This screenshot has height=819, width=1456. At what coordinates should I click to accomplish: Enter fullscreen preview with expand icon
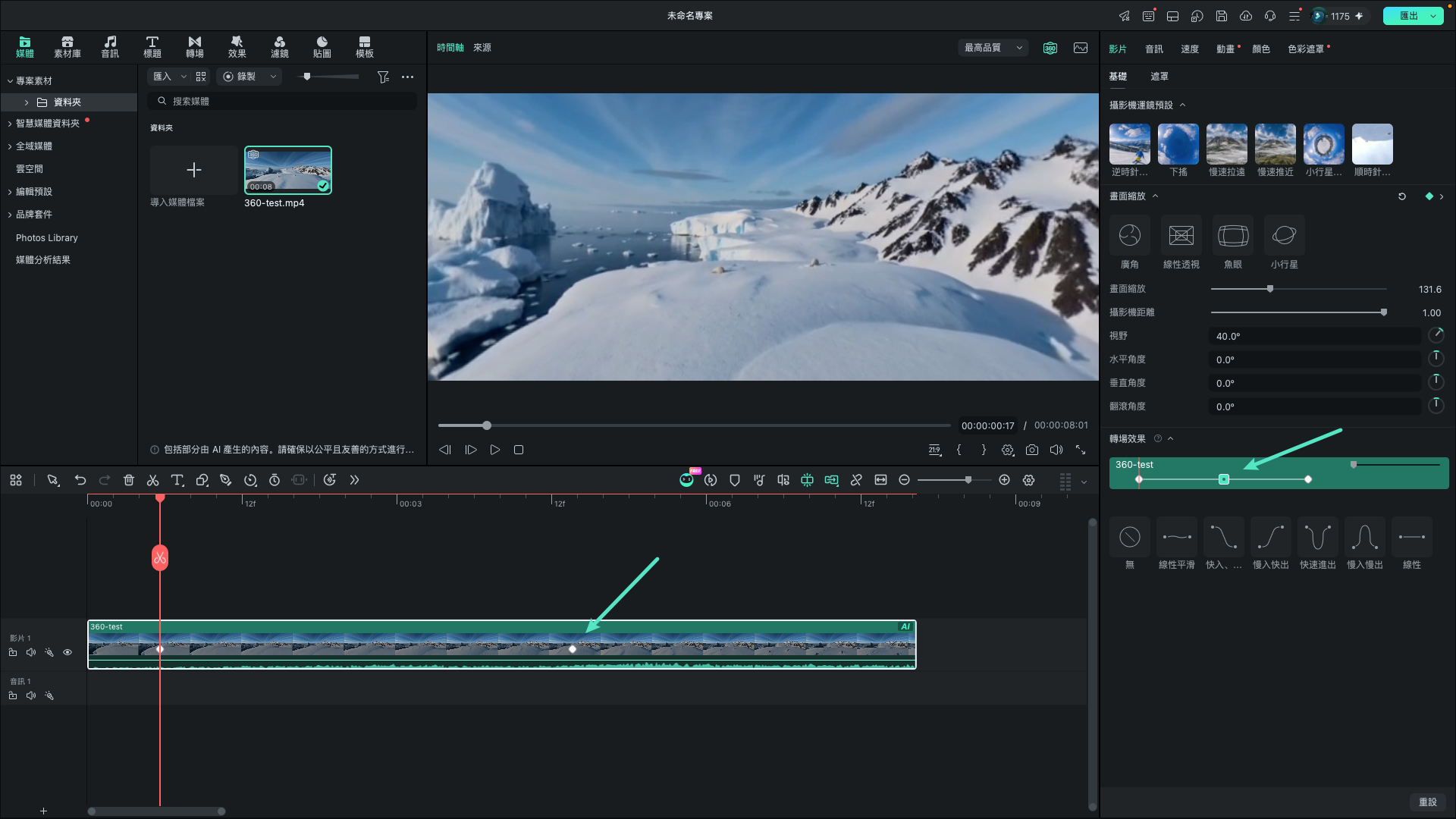click(1081, 450)
